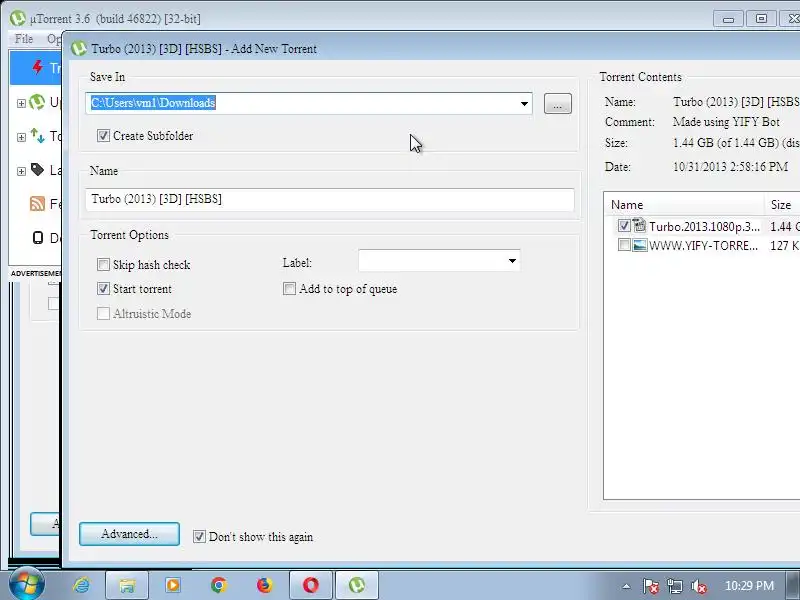Sort contents by Size column header
This screenshot has height=600, width=800.
(782, 205)
